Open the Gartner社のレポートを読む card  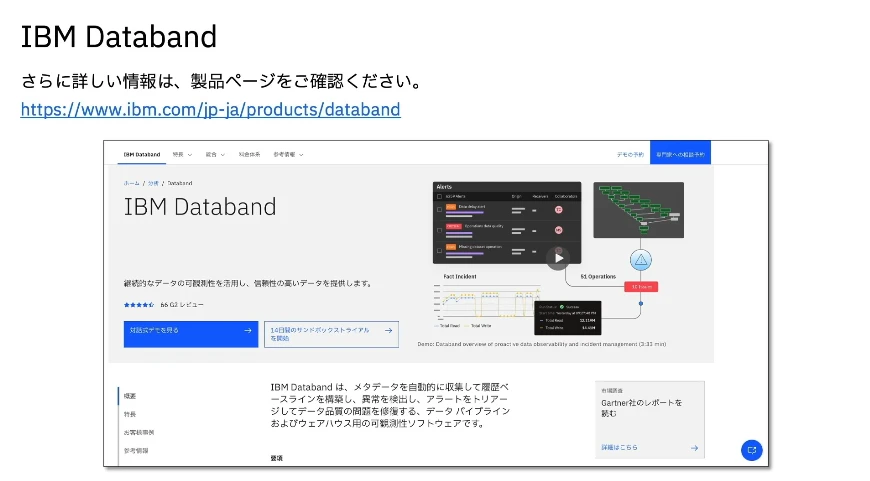tap(650, 420)
